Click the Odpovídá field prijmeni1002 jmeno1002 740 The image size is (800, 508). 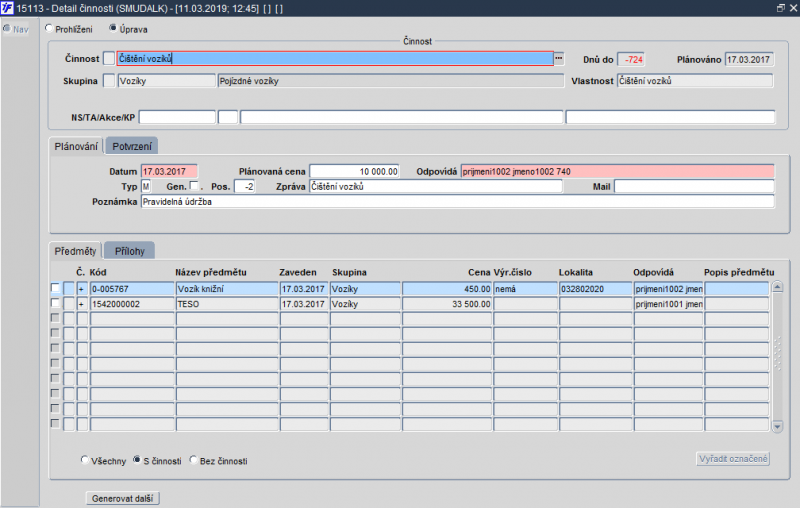[617, 171]
